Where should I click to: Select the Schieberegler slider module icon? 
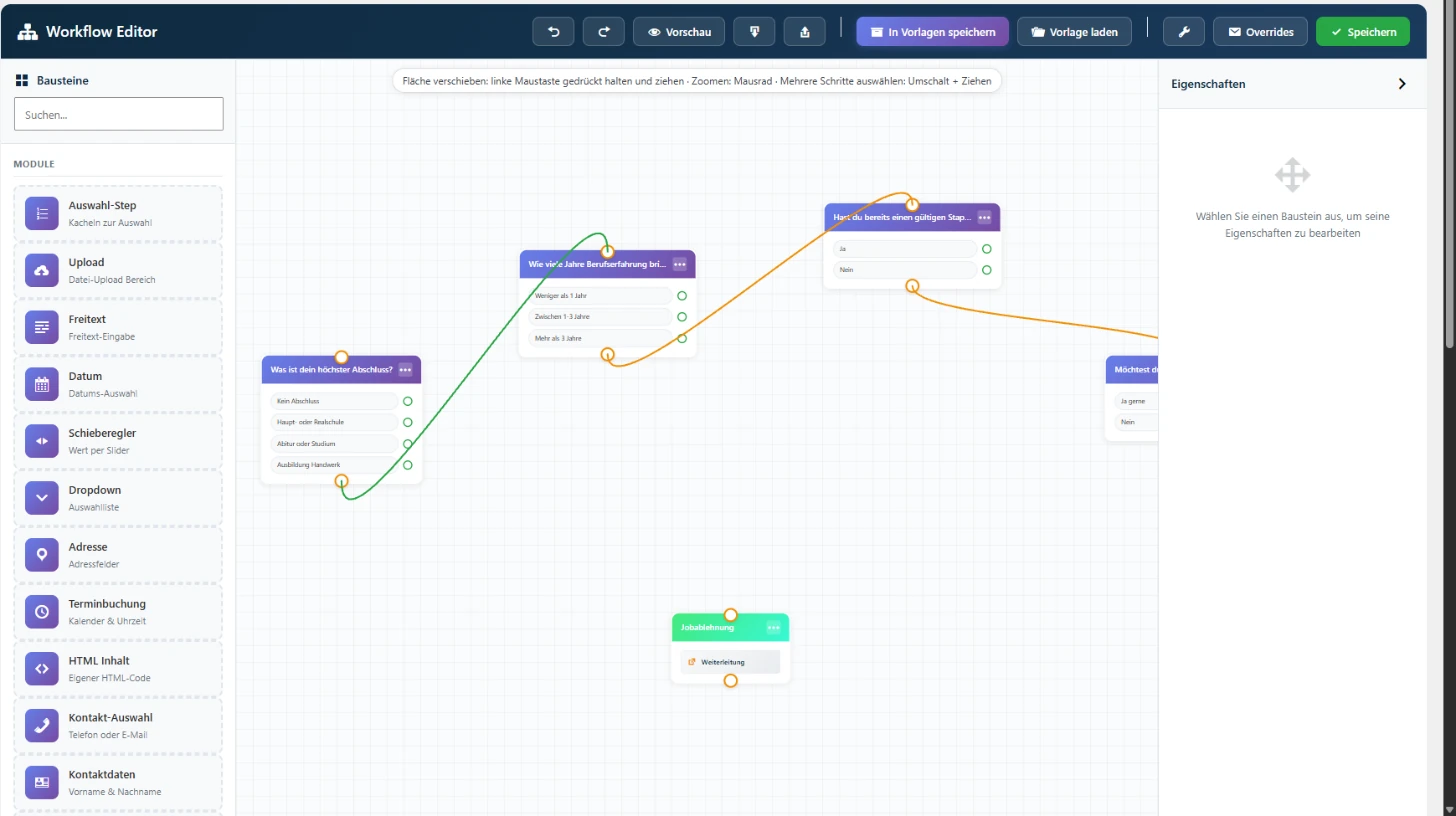click(x=42, y=441)
